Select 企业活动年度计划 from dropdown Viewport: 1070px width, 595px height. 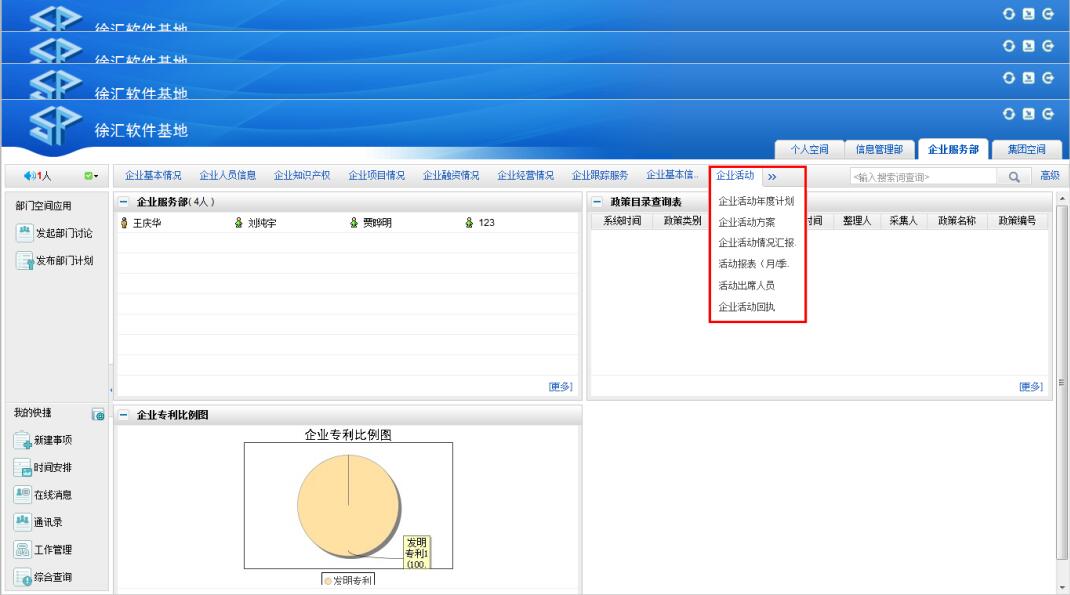756,201
